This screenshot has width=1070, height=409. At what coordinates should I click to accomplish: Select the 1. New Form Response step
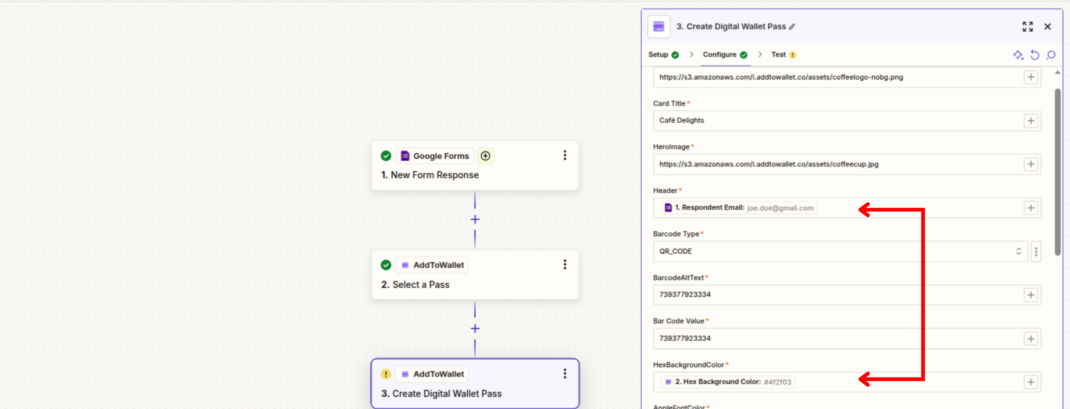475,165
